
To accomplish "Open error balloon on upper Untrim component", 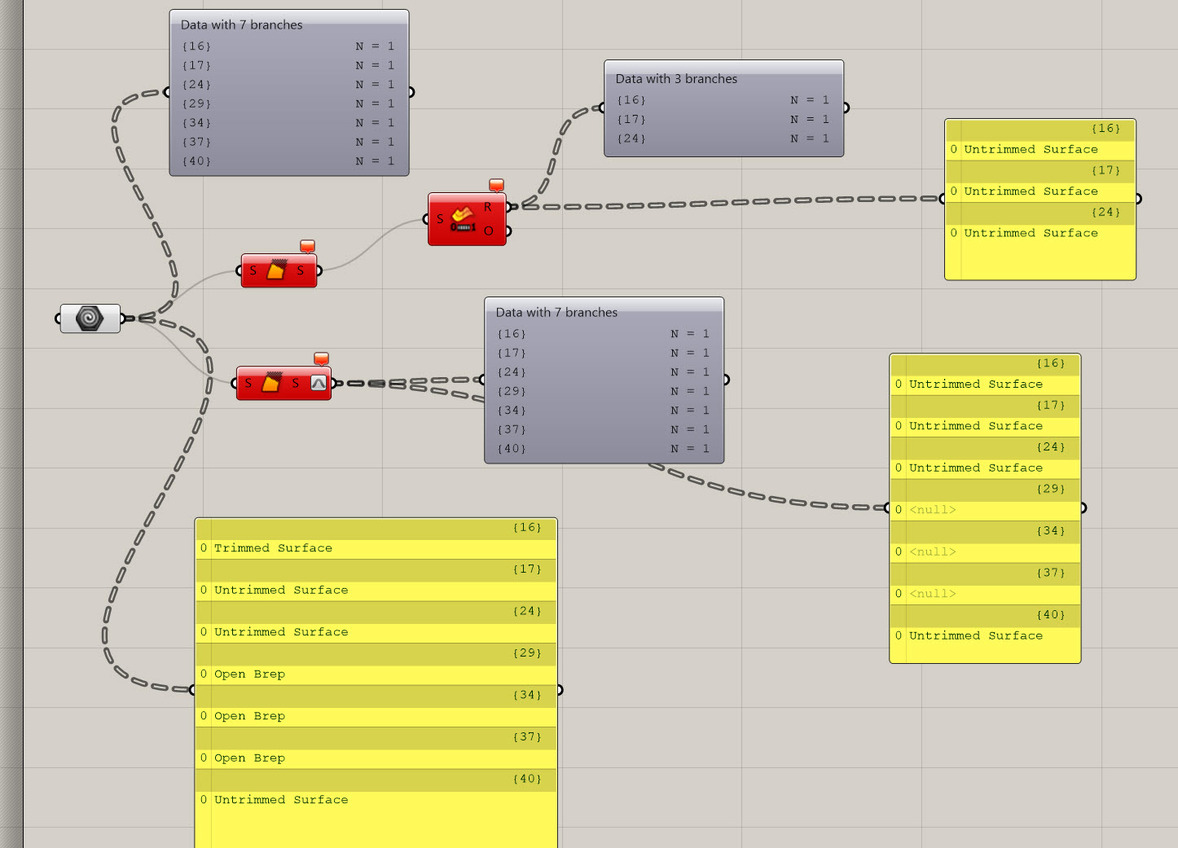I will (307, 246).
